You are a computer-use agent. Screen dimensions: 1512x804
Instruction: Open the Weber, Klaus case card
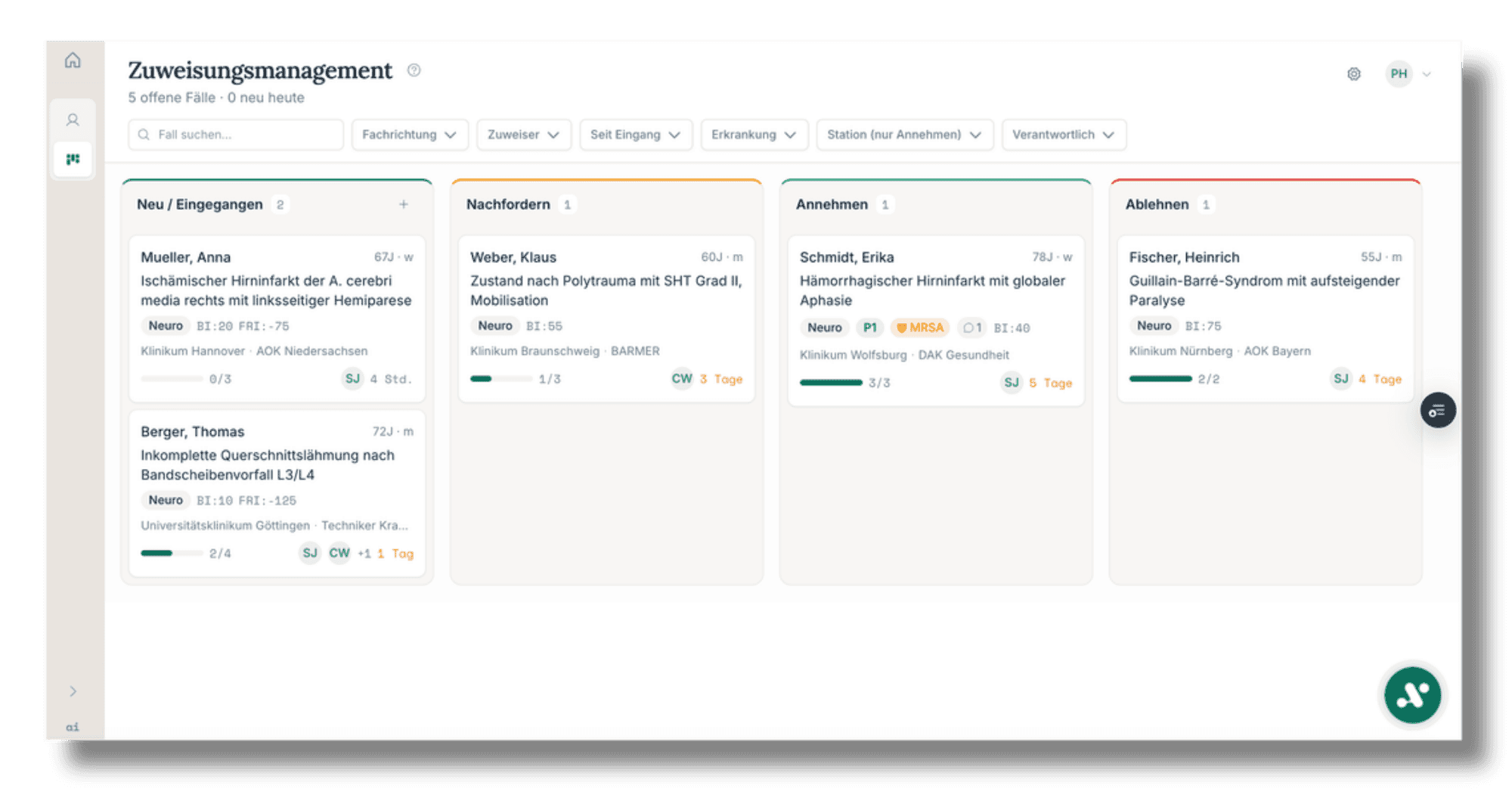pyautogui.click(x=606, y=318)
